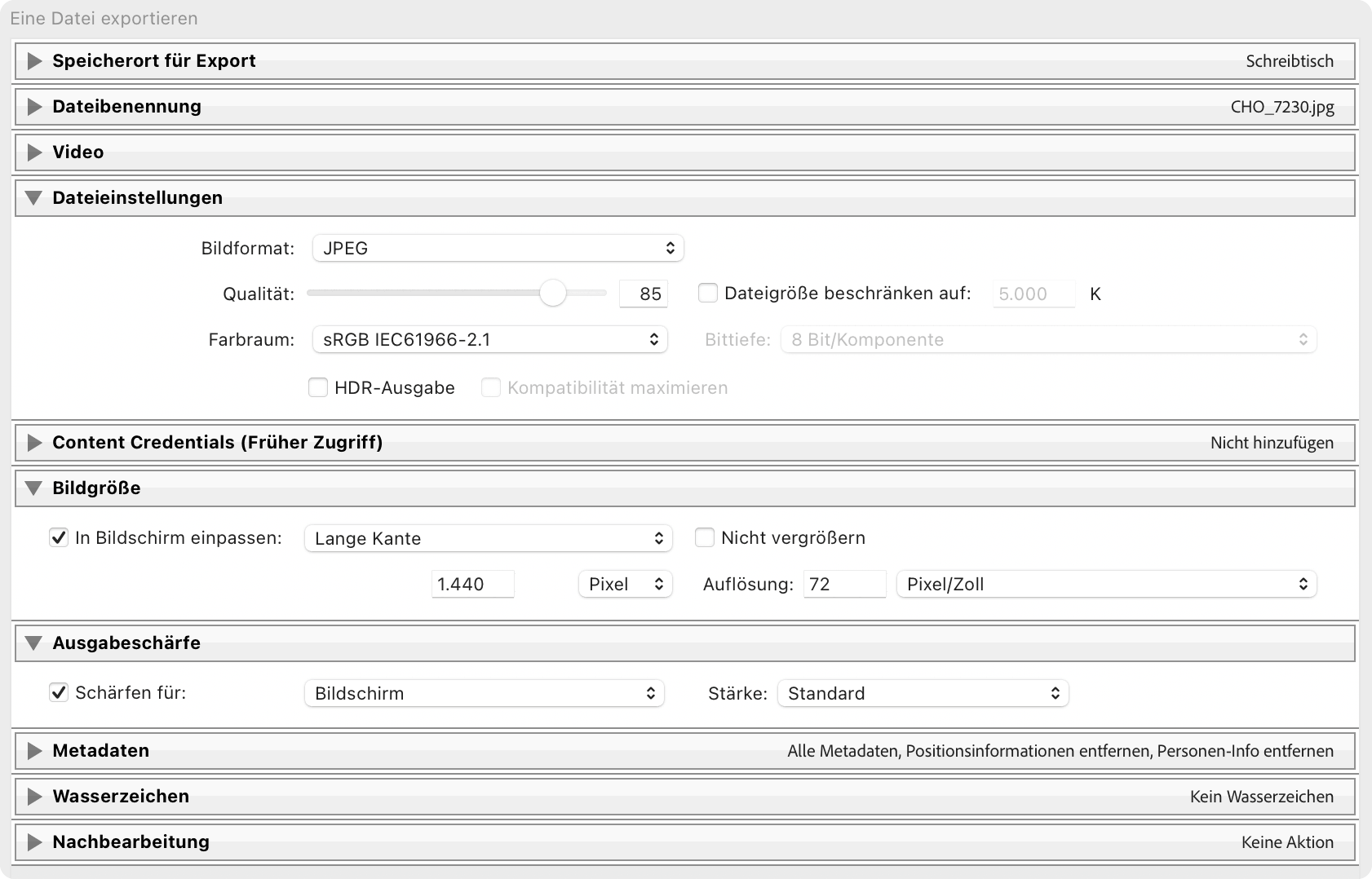Image resolution: width=1372 pixels, height=879 pixels.
Task: Click the Auflösung input field
Action: (843, 585)
